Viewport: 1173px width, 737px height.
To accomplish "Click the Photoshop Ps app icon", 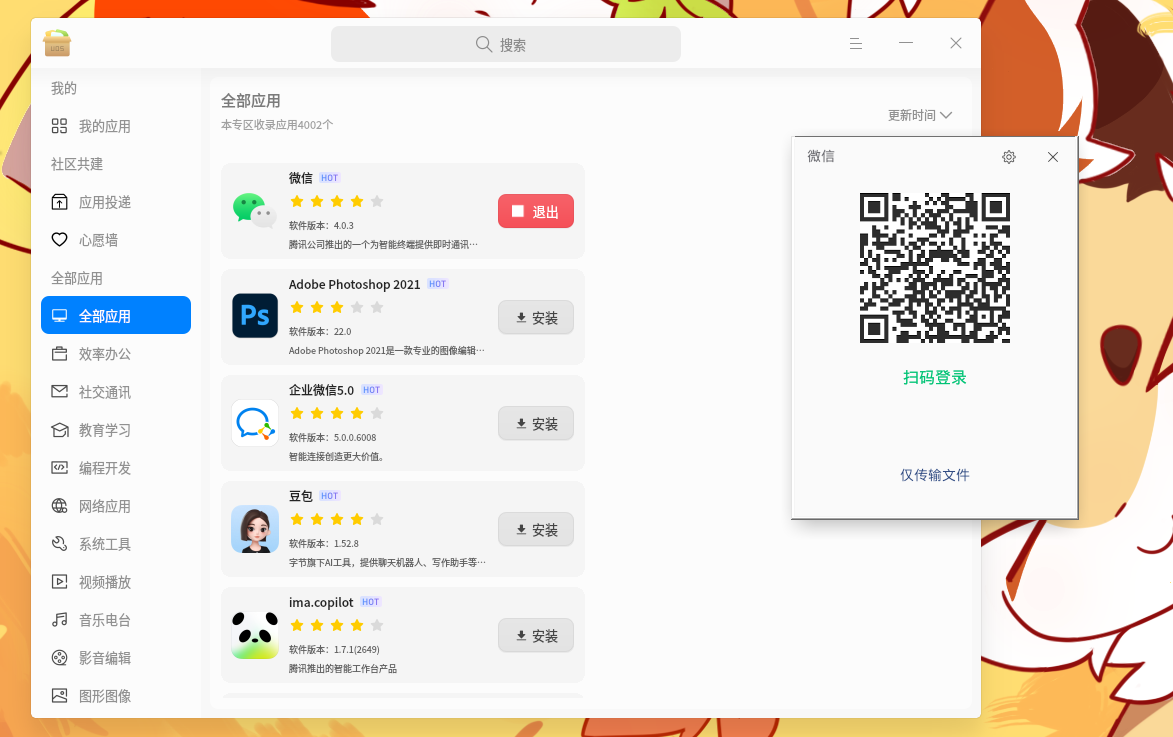I will point(255,316).
